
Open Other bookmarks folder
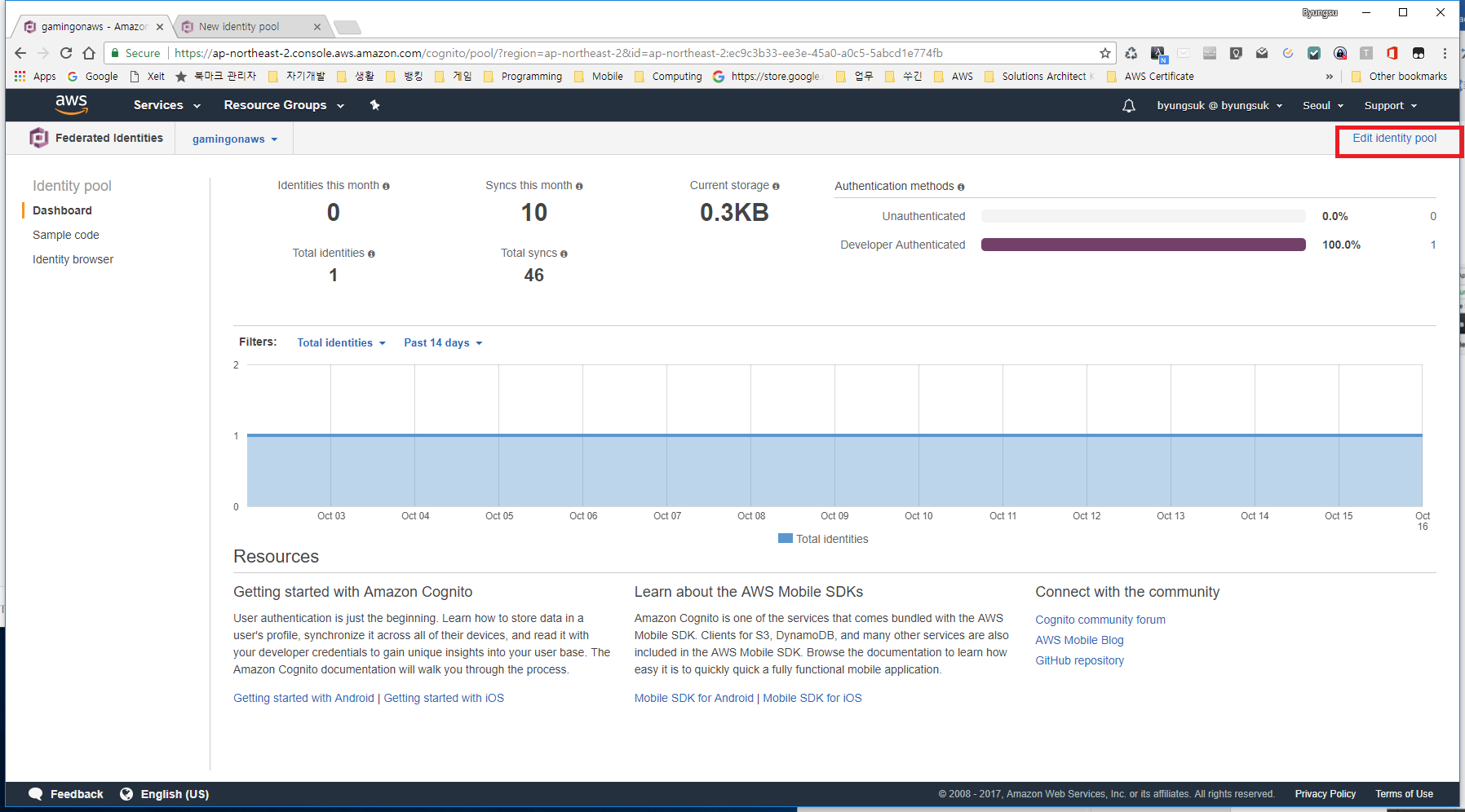(x=1400, y=76)
